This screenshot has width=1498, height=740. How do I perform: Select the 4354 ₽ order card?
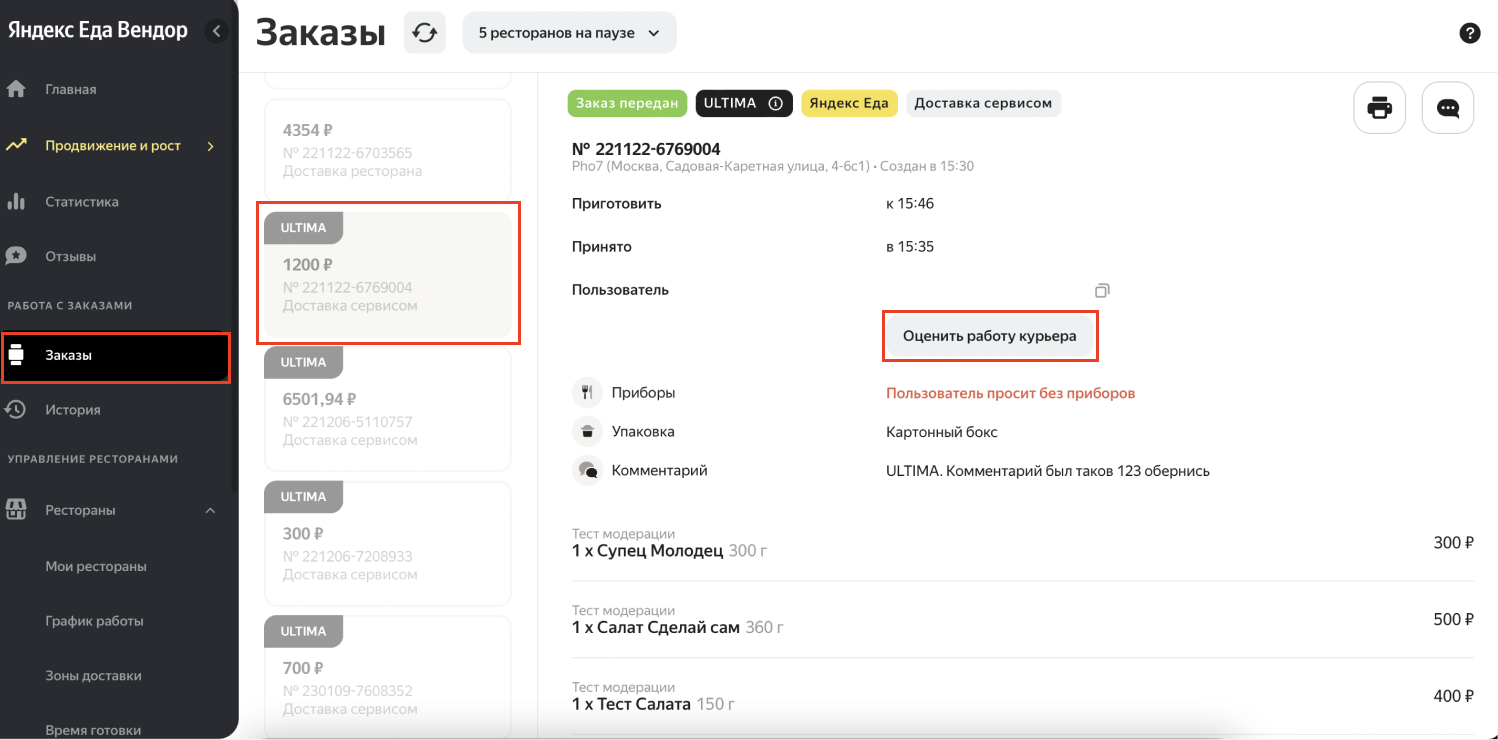[x=387, y=150]
